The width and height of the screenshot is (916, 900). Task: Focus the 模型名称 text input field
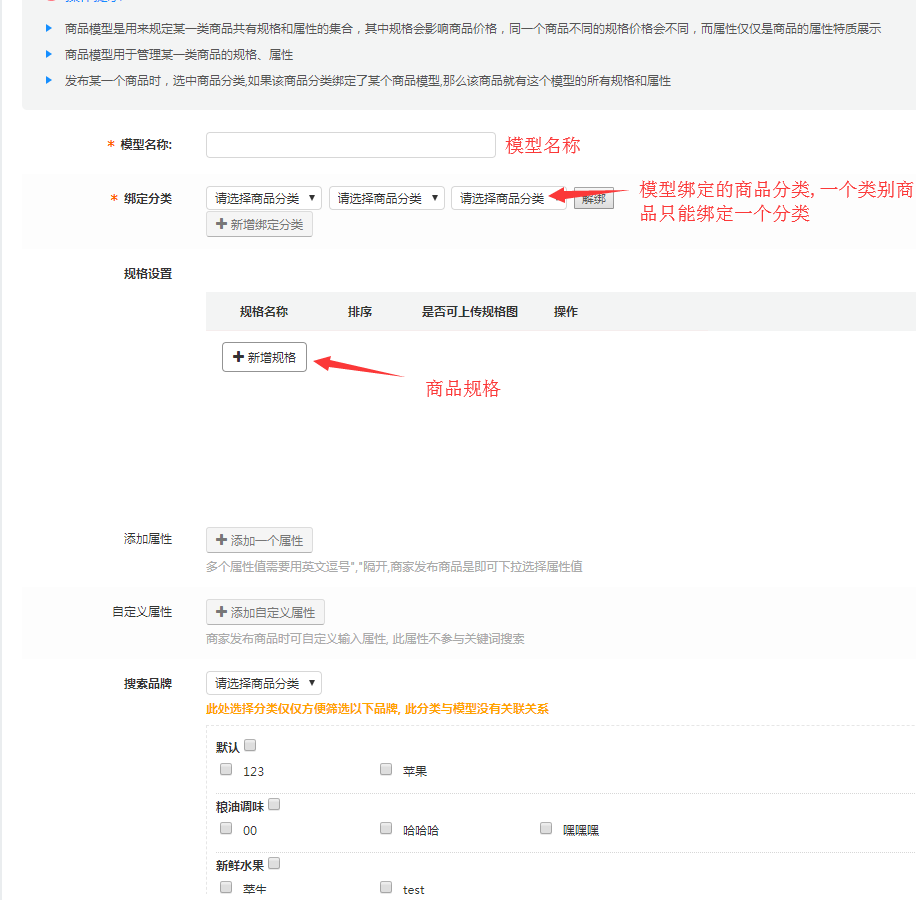pos(350,145)
